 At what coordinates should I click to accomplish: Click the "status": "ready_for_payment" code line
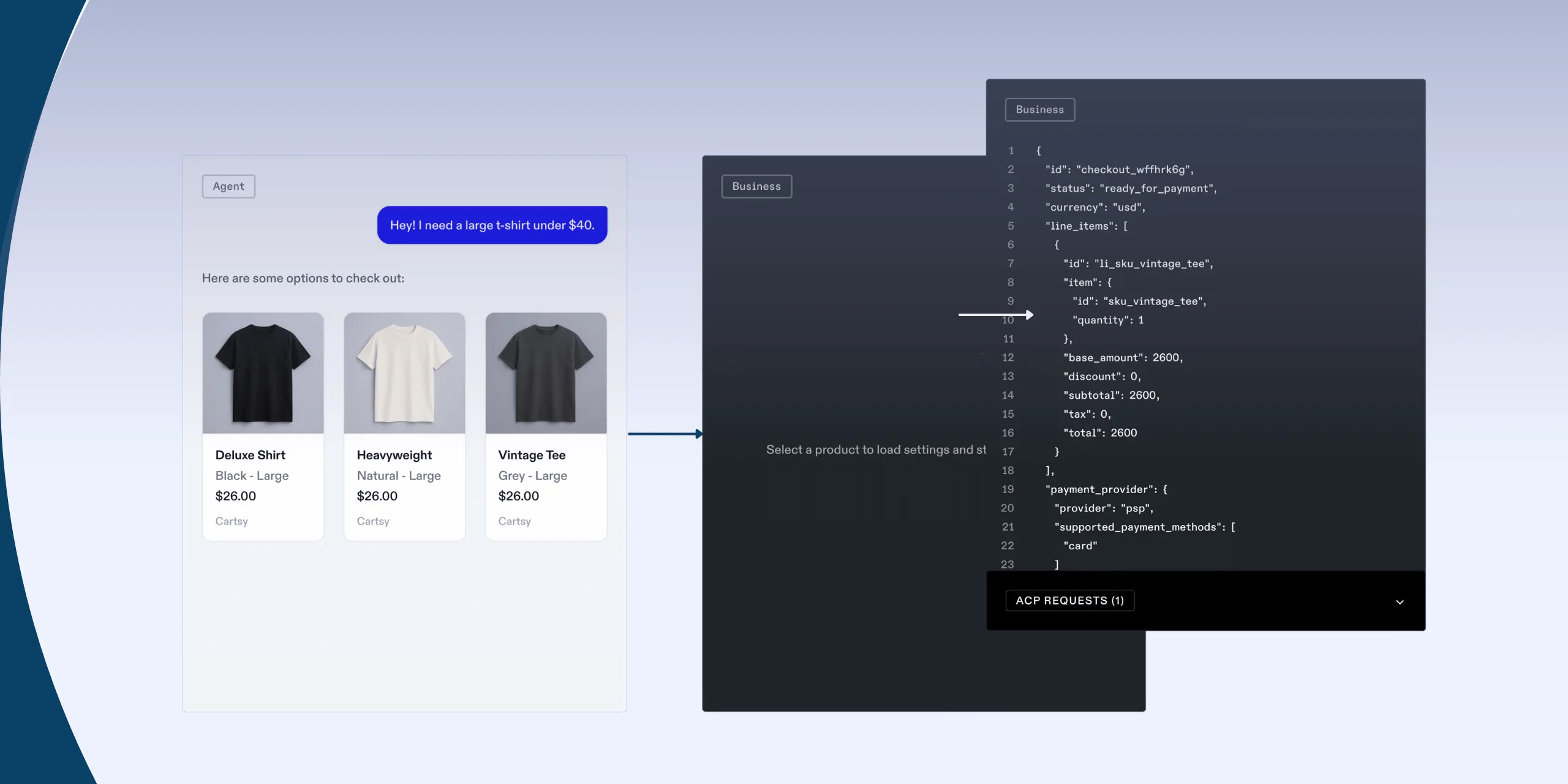(1131, 189)
